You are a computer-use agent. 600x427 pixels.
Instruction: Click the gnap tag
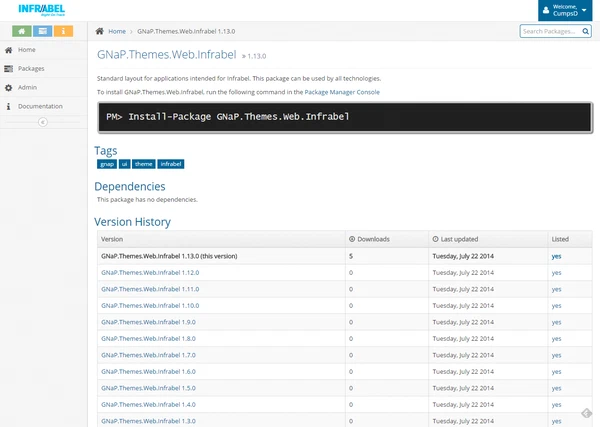coord(107,164)
